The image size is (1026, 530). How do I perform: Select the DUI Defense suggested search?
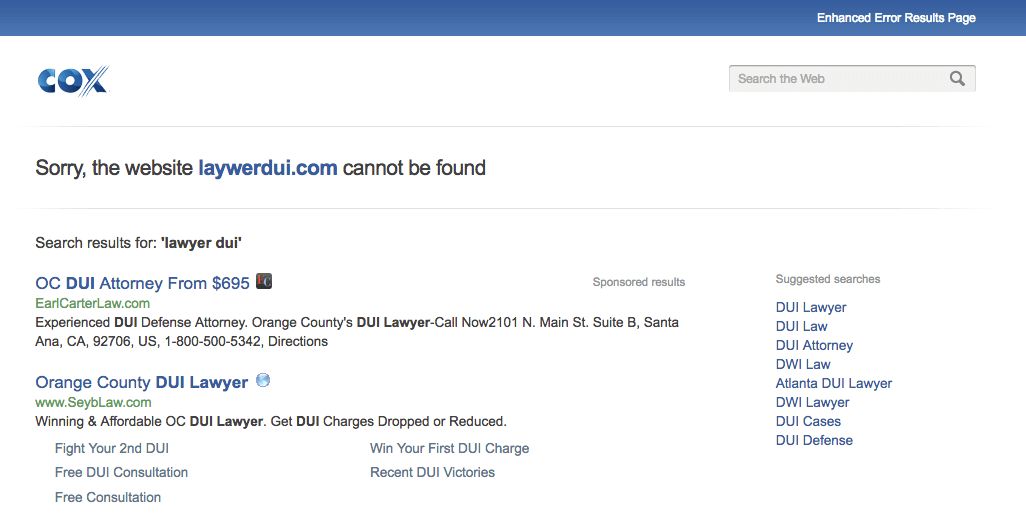click(x=814, y=440)
